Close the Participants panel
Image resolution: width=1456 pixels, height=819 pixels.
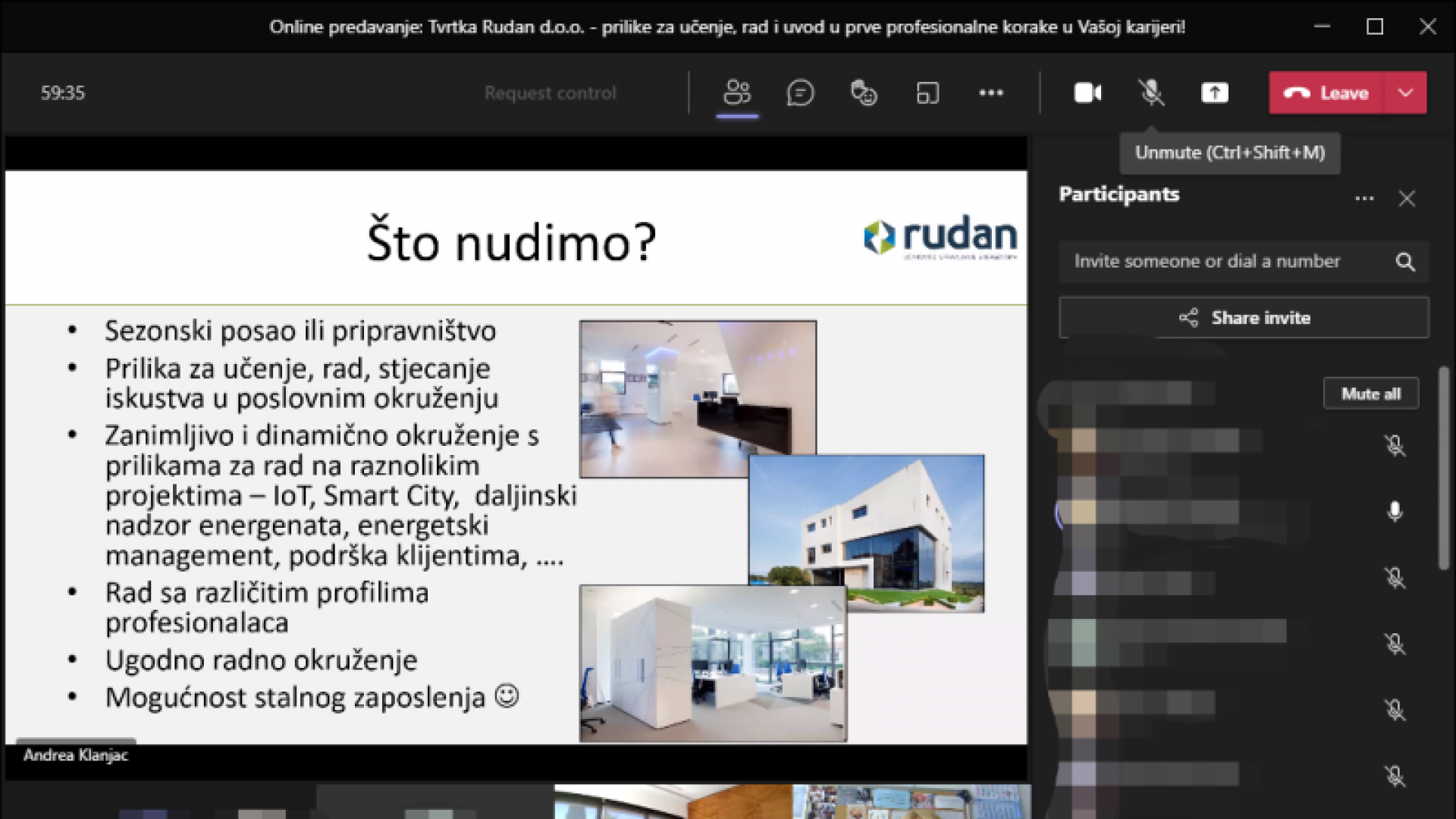(x=1407, y=199)
